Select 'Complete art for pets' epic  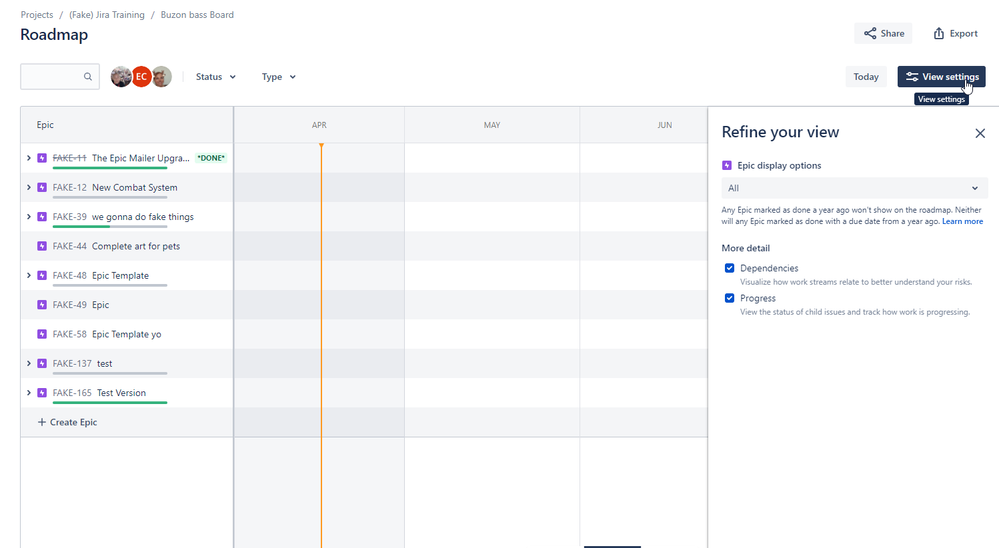(136, 246)
